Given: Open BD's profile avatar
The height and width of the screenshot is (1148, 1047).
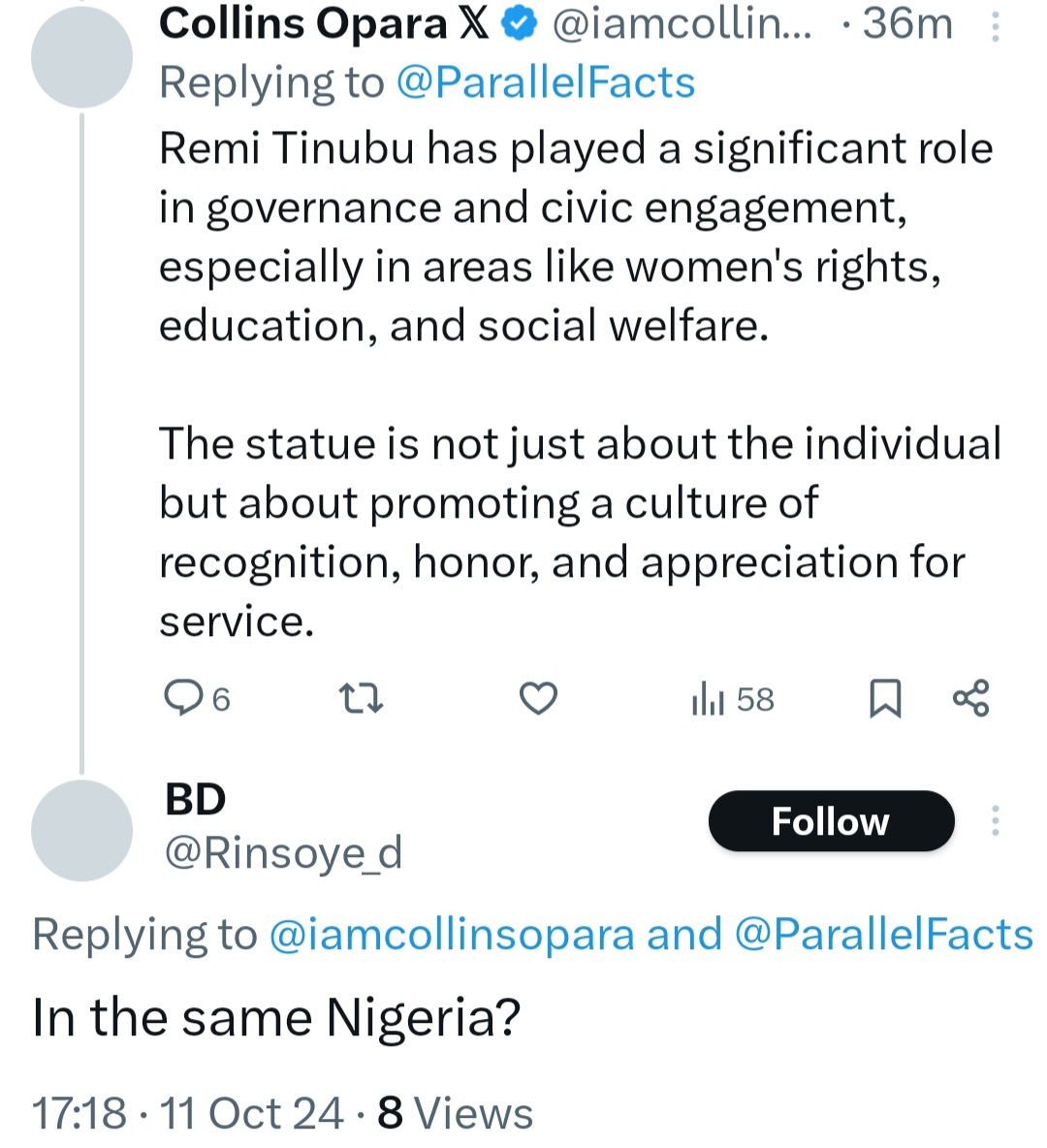Looking at the screenshot, I should [x=81, y=830].
